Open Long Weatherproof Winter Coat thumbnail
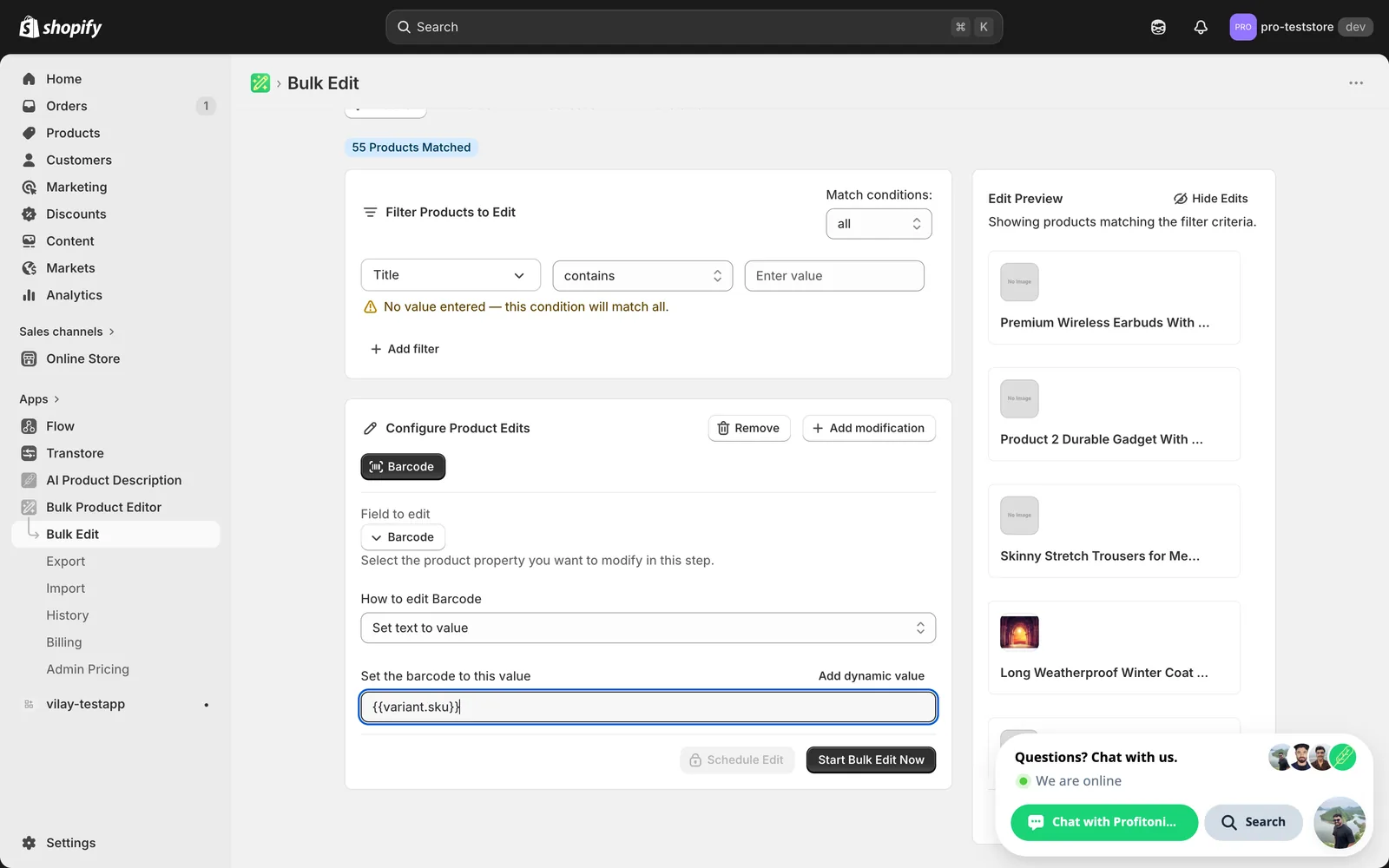Viewport: 1389px width, 868px height. [x=1019, y=632]
